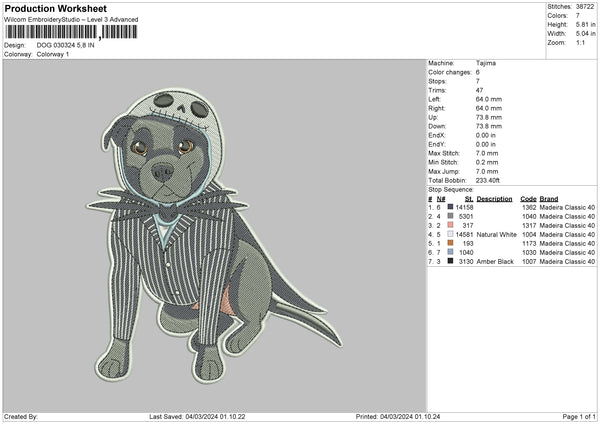Click the gray swatch for code 1040
600x424 pixels.
pos(450,216)
